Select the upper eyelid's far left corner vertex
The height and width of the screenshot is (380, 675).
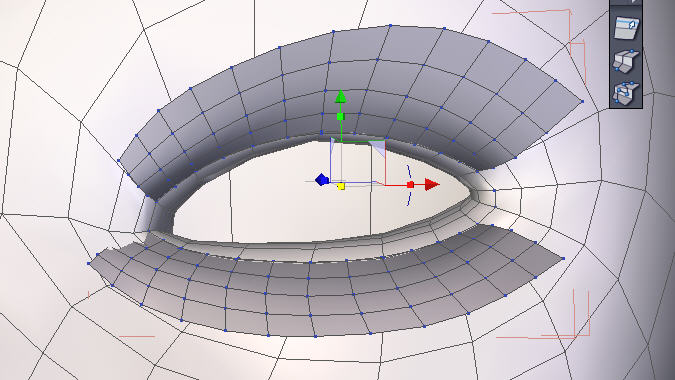(x=119, y=161)
